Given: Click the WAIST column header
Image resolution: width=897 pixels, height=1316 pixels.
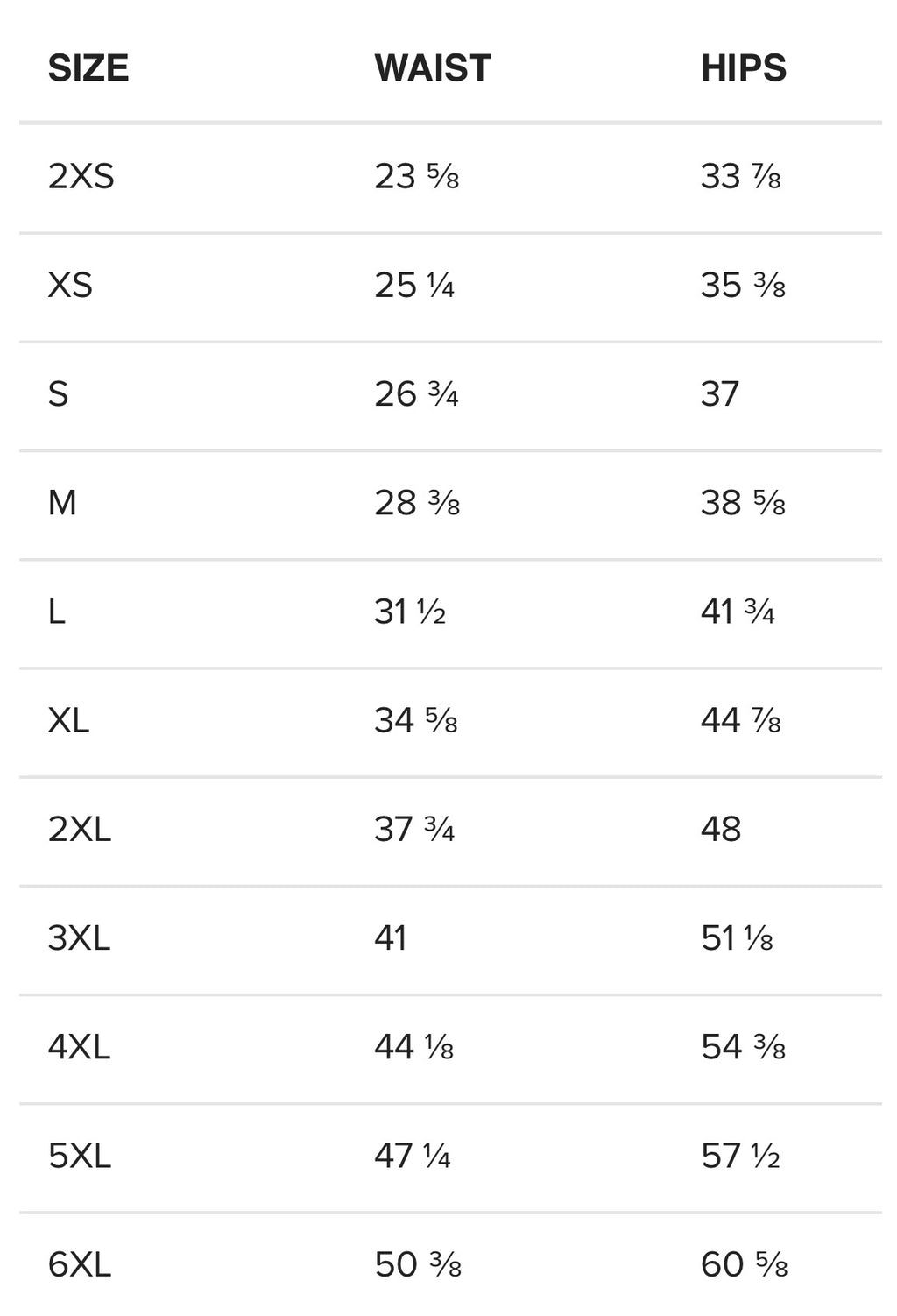Looking at the screenshot, I should (432, 68).
